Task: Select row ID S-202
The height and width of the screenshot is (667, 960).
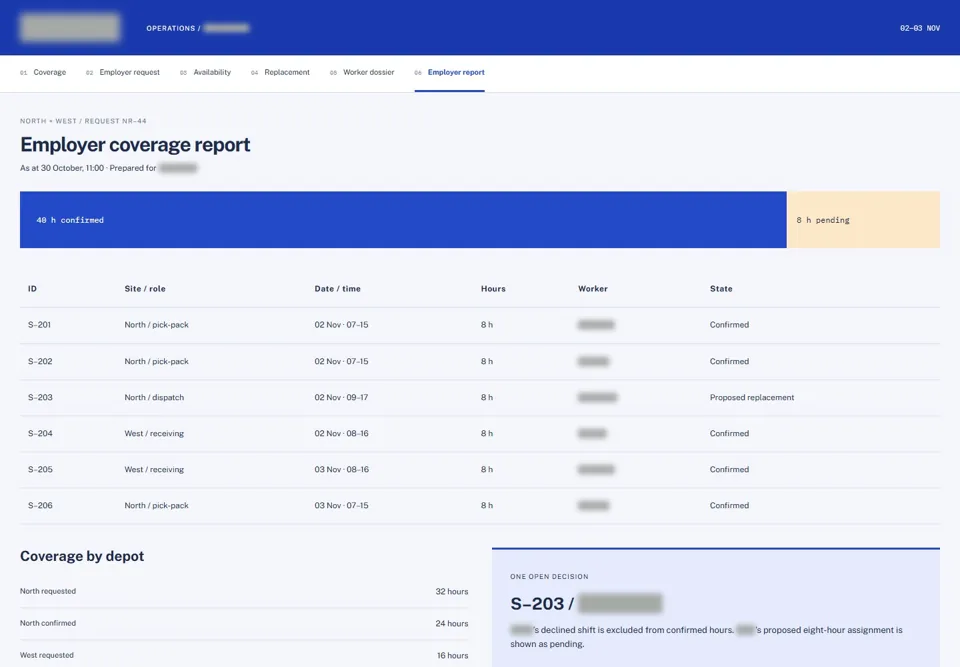Action: [x=40, y=361]
